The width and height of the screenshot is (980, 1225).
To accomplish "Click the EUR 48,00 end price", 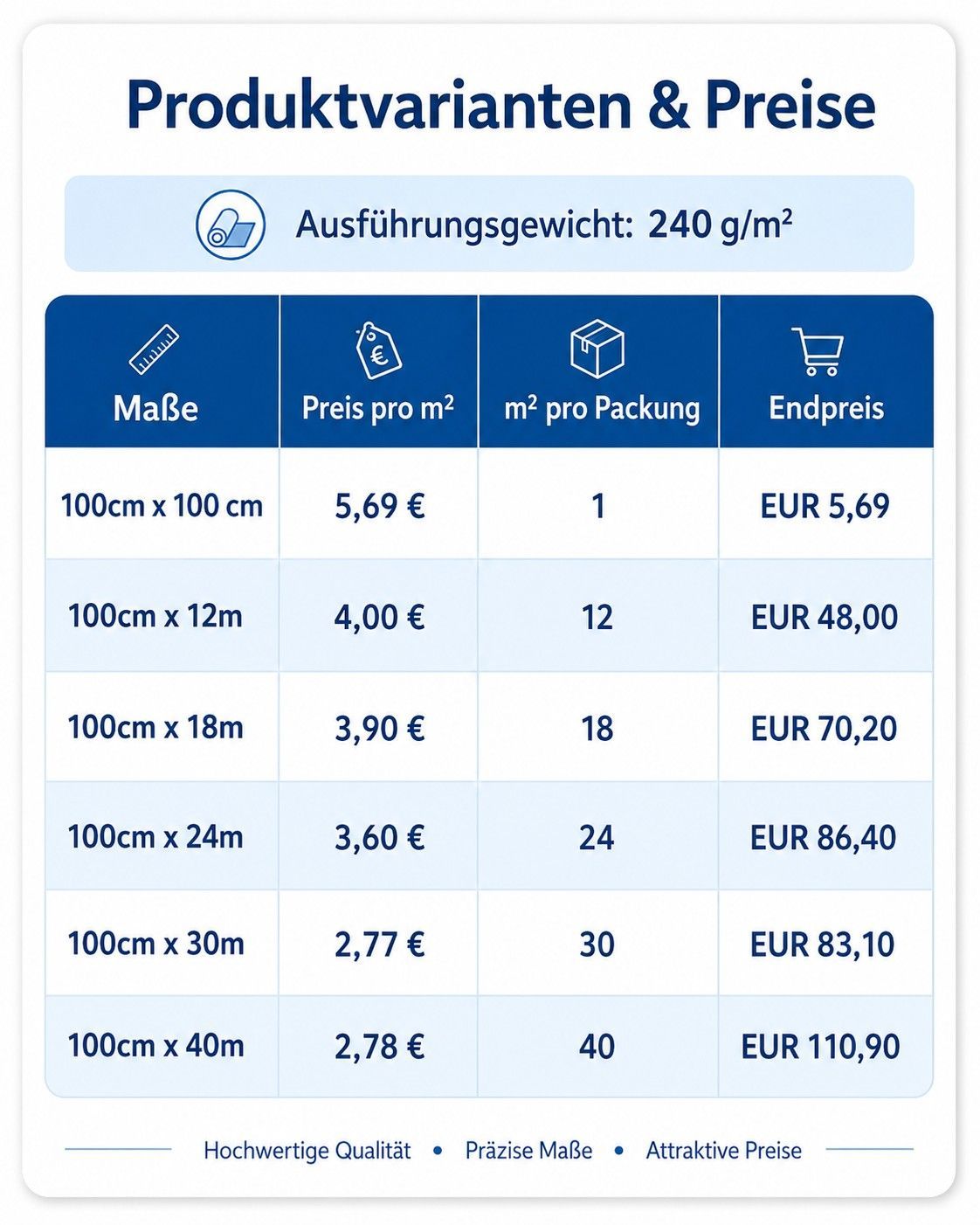I will click(x=825, y=618).
